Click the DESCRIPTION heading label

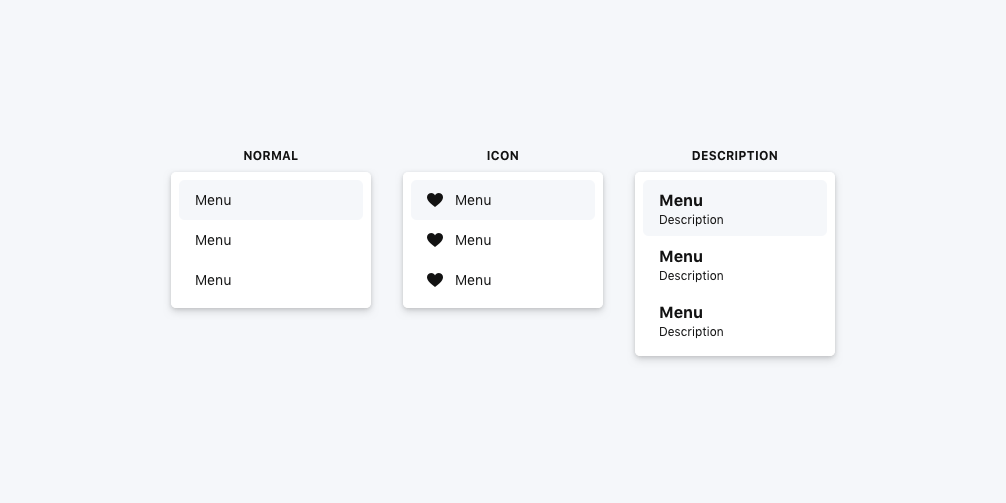click(735, 156)
